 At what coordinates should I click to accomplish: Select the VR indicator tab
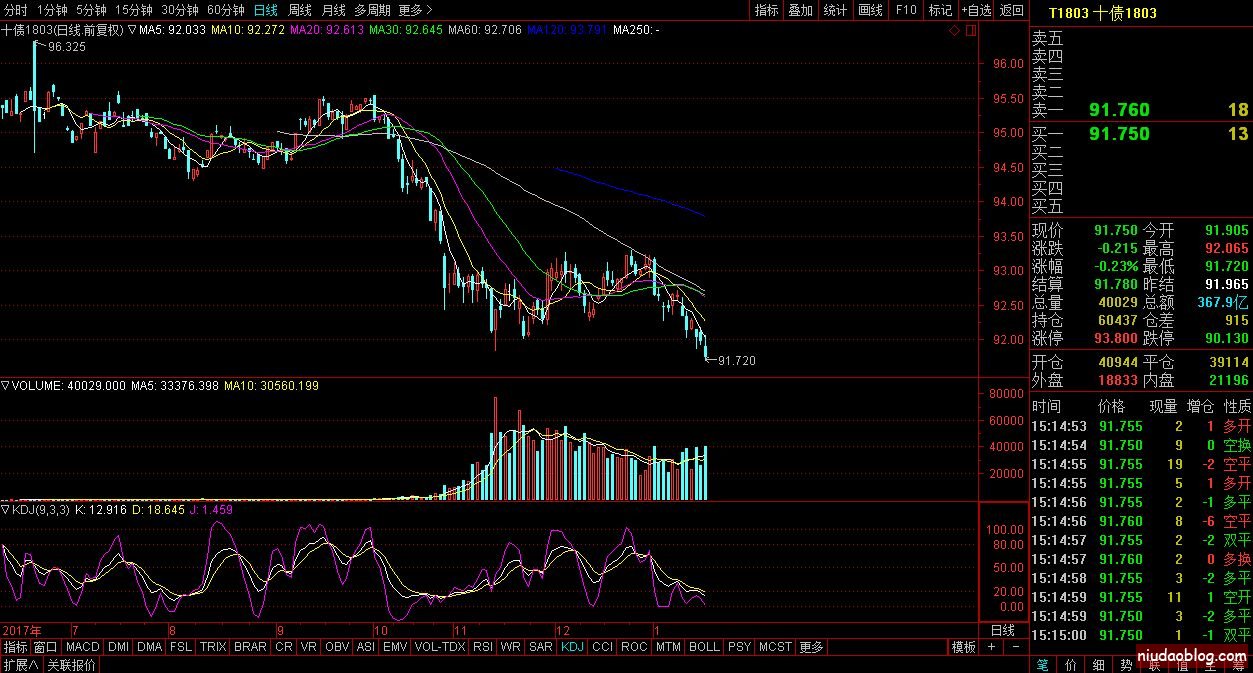click(x=310, y=647)
